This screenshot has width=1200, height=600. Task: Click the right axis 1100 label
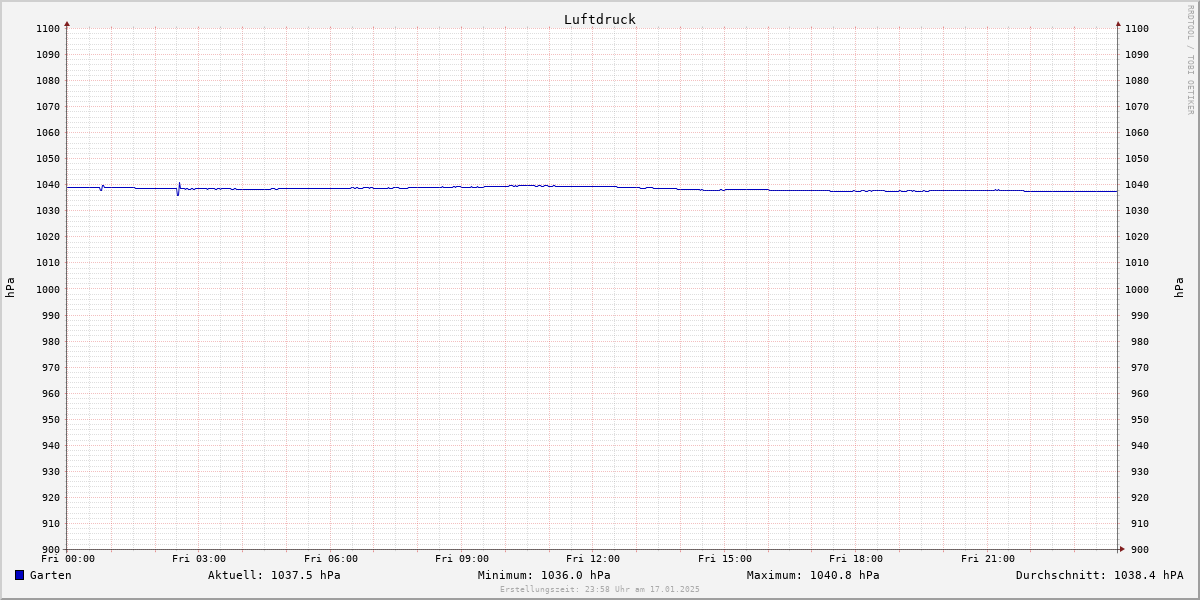click(x=1137, y=29)
